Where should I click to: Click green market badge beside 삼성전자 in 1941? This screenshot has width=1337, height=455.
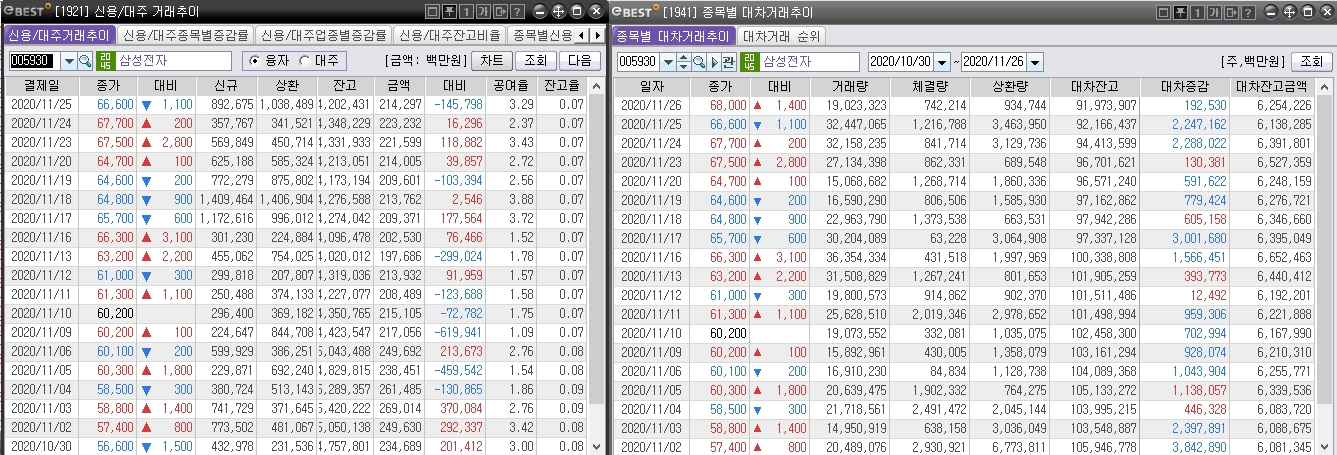coord(750,62)
